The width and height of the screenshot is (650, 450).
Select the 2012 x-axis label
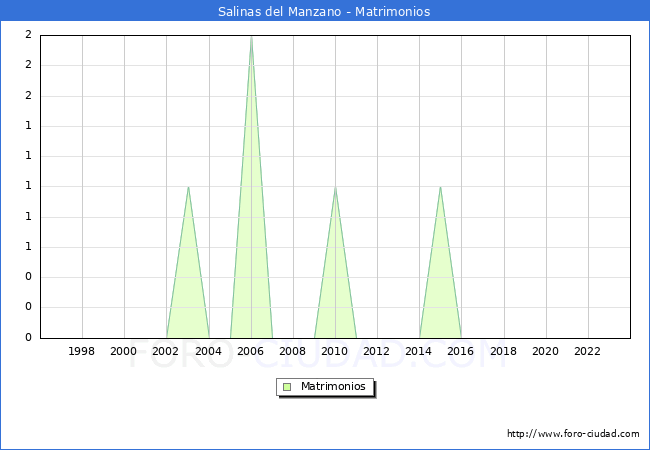[377, 351]
